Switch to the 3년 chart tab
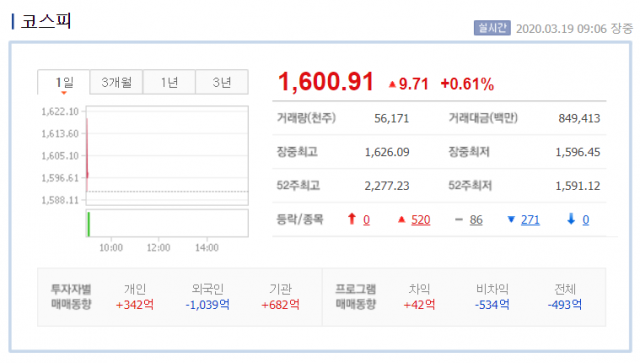The width and height of the screenshot is (640, 363). click(x=222, y=82)
